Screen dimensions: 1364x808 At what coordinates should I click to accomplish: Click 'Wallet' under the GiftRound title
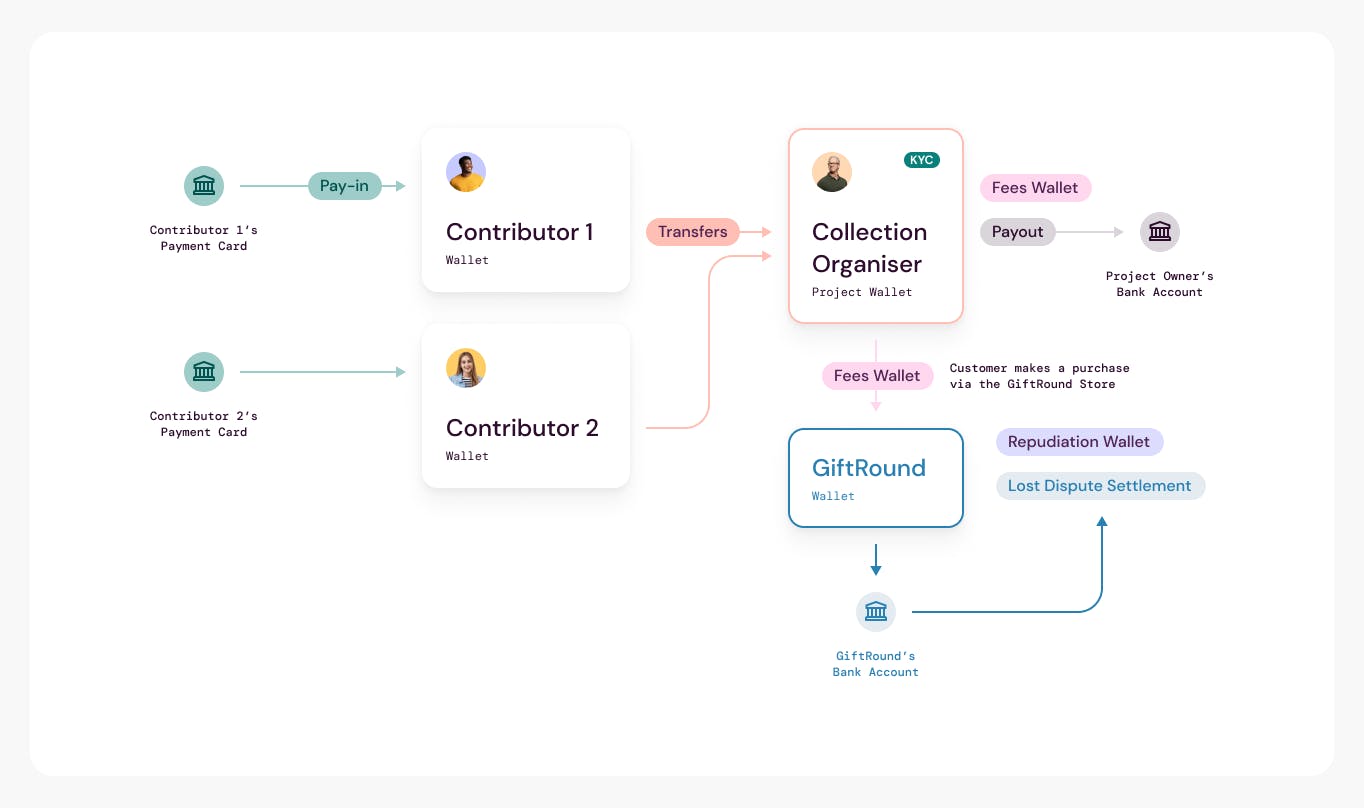point(833,496)
